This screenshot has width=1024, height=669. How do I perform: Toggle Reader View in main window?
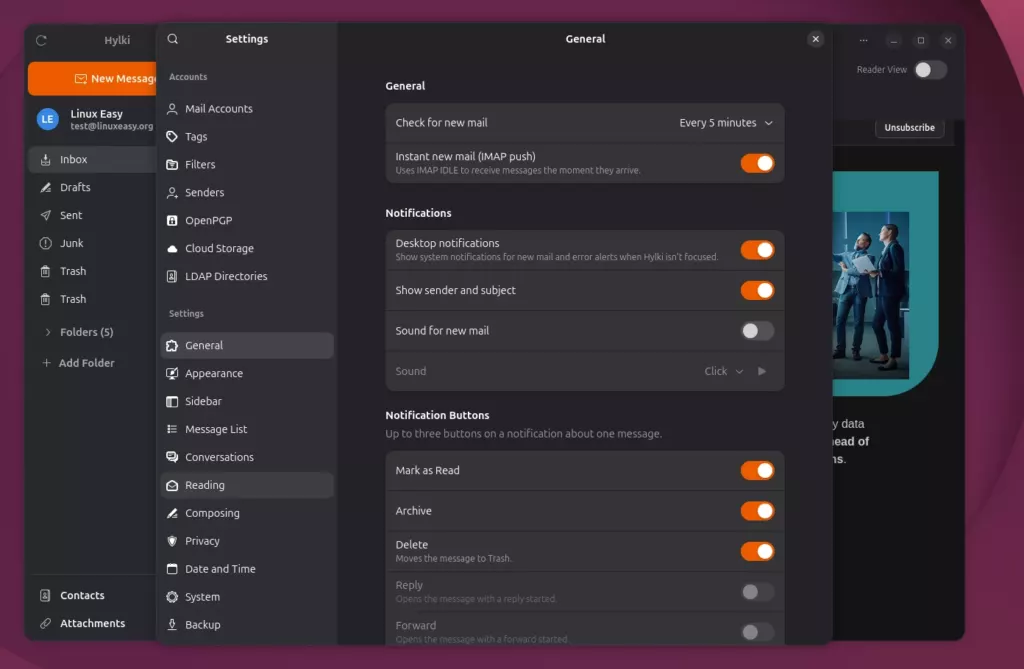tap(930, 70)
